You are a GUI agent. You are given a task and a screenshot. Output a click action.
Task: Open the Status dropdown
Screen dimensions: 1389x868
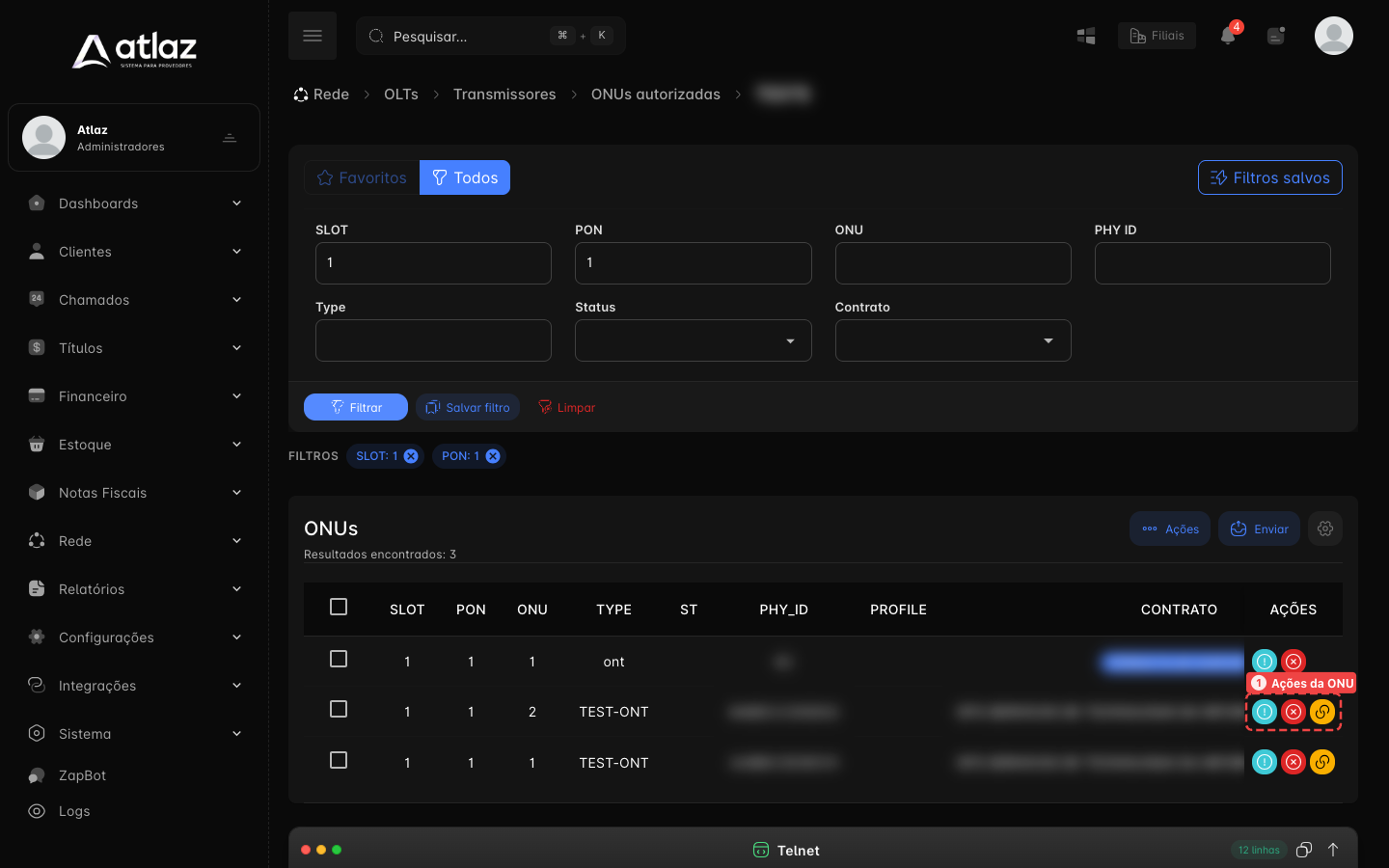click(x=694, y=340)
